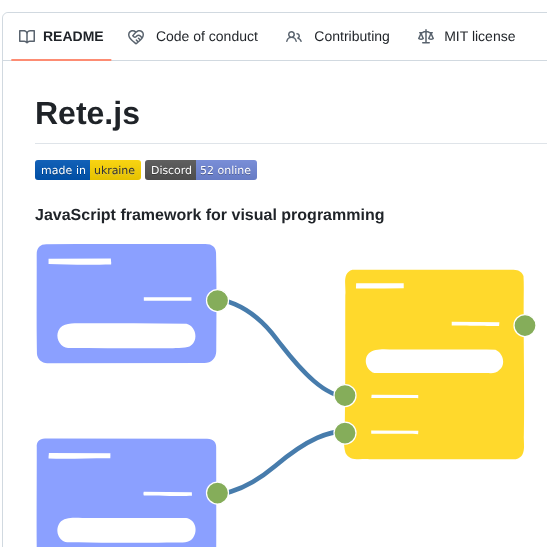
Task: View the MIT license tab
Action: [x=466, y=37]
